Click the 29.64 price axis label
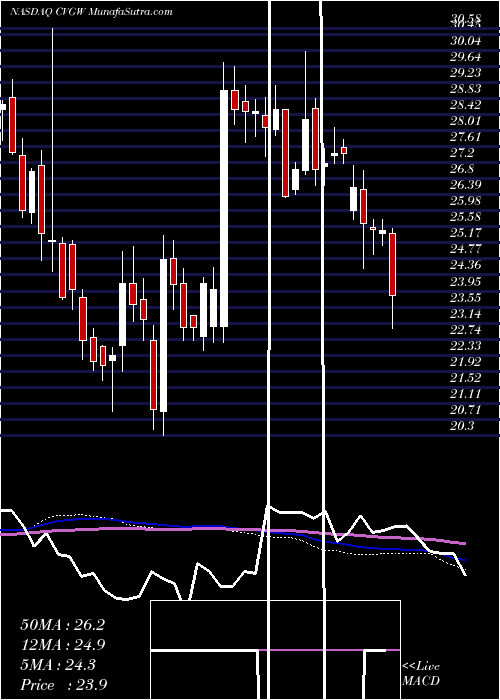Screen dimensions: 500x700 466,57
